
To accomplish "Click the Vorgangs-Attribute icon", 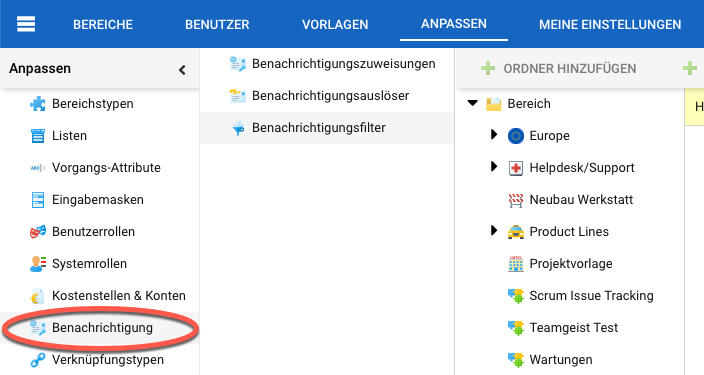I will click(x=38, y=168).
